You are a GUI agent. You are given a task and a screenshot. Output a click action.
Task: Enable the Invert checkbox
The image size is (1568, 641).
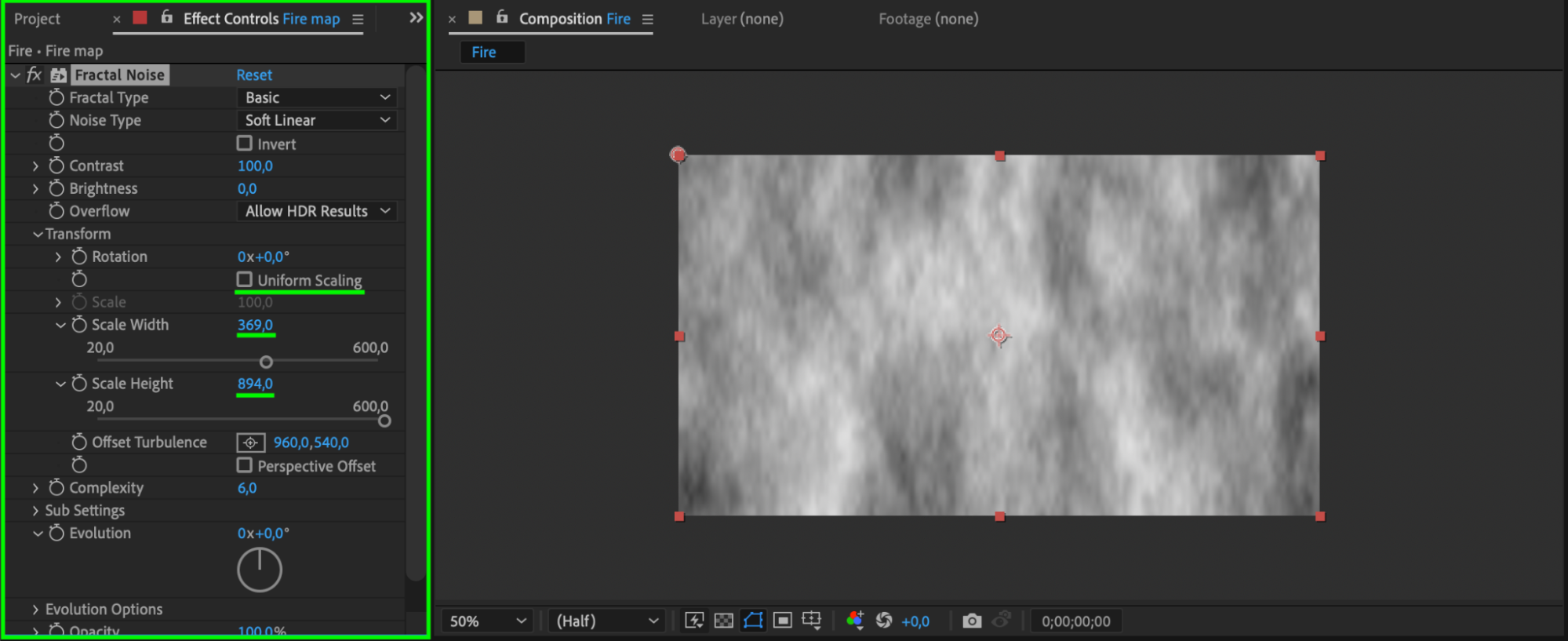[245, 144]
